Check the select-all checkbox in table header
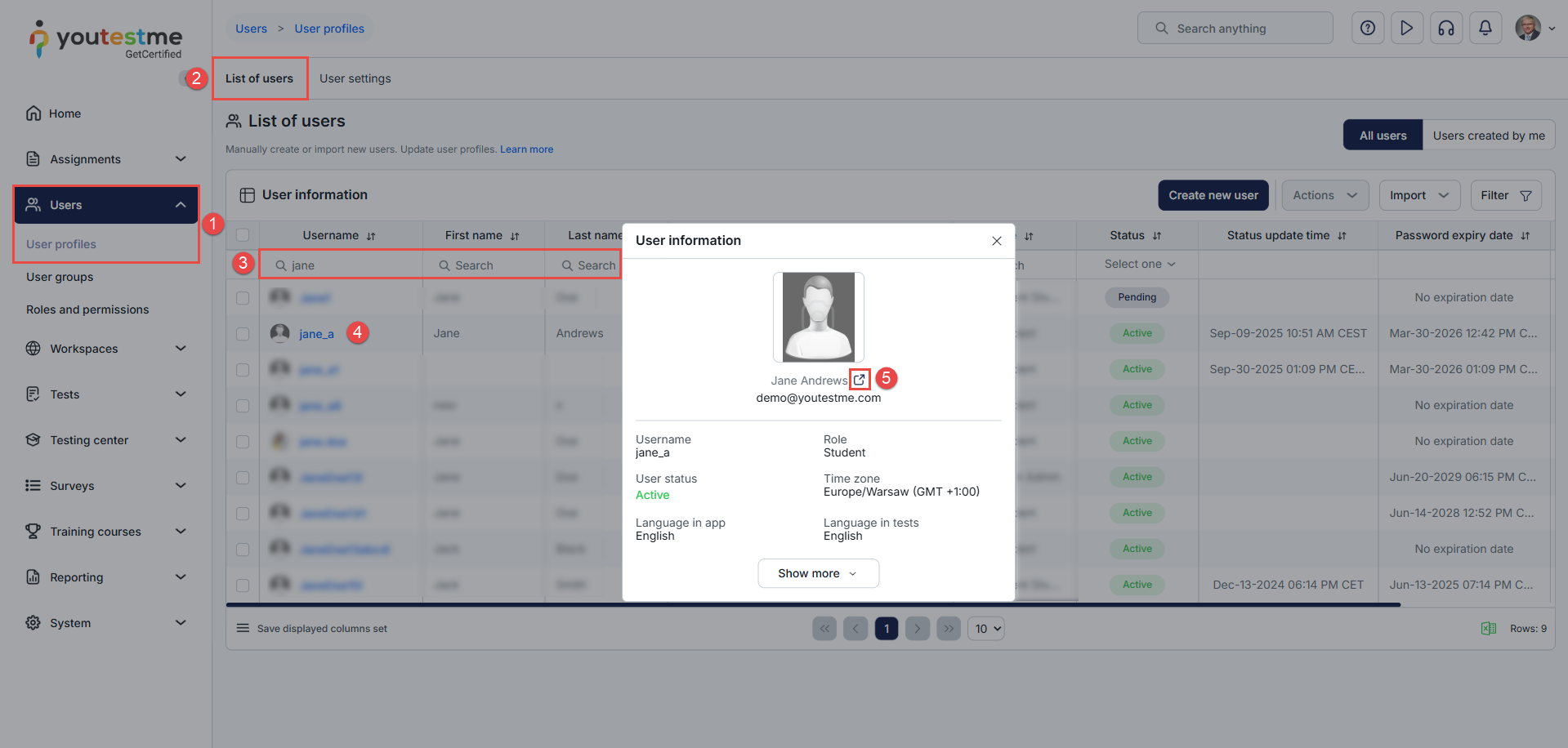1568x748 pixels. 243,235
